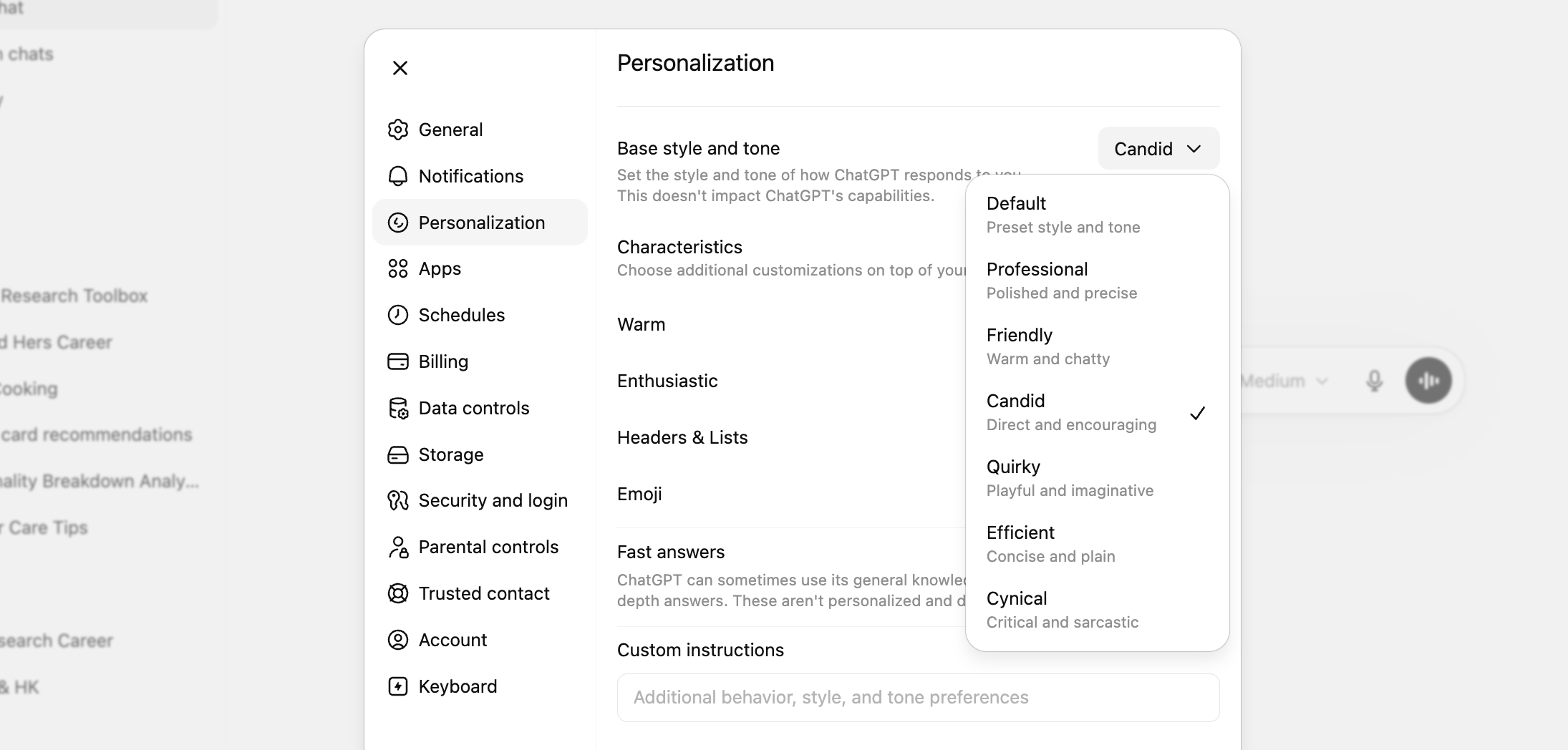This screenshot has height=750, width=1568.
Task: Go to Parental controls settings
Action: click(480, 547)
